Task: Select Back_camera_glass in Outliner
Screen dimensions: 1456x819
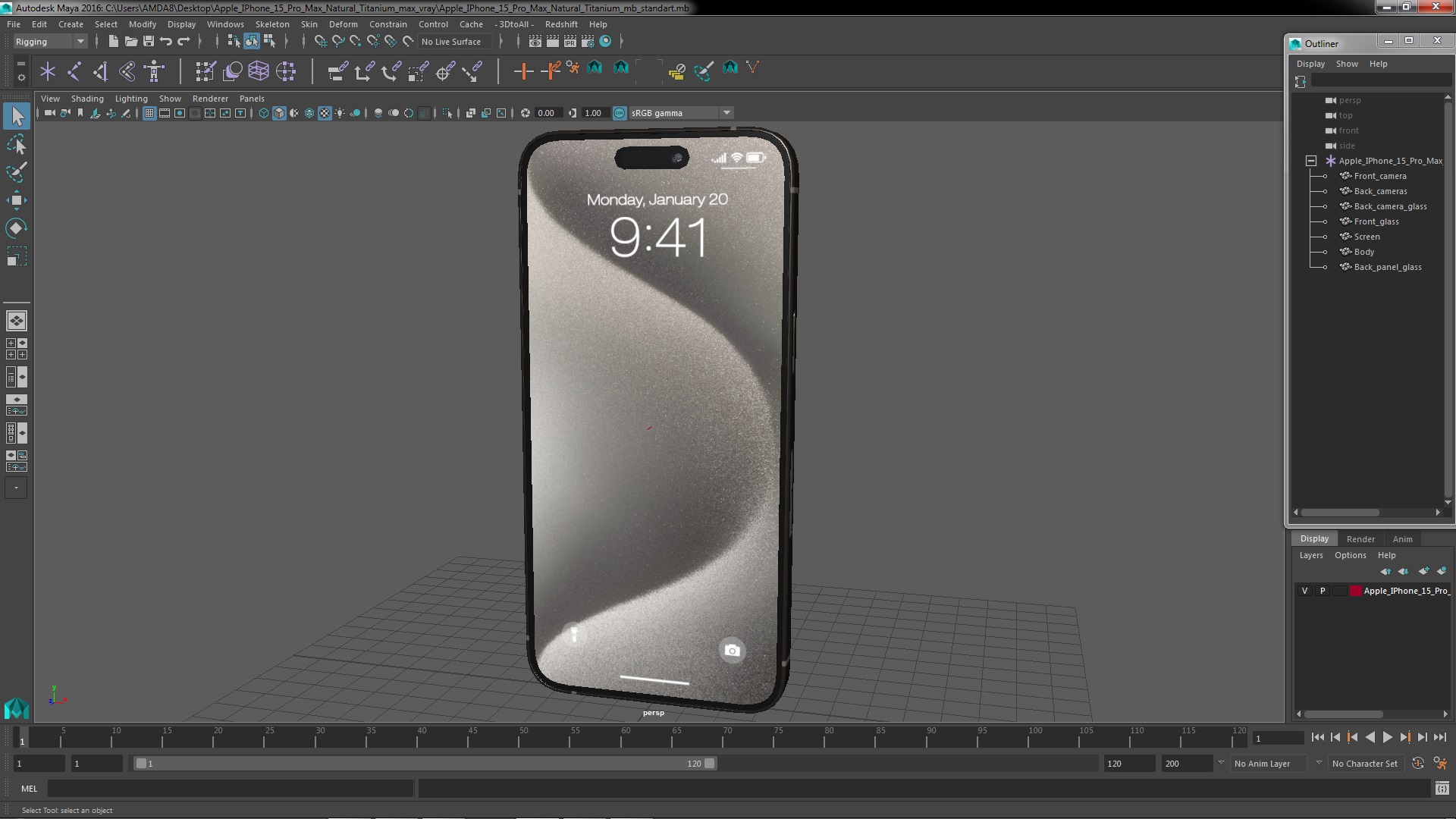Action: [1390, 206]
